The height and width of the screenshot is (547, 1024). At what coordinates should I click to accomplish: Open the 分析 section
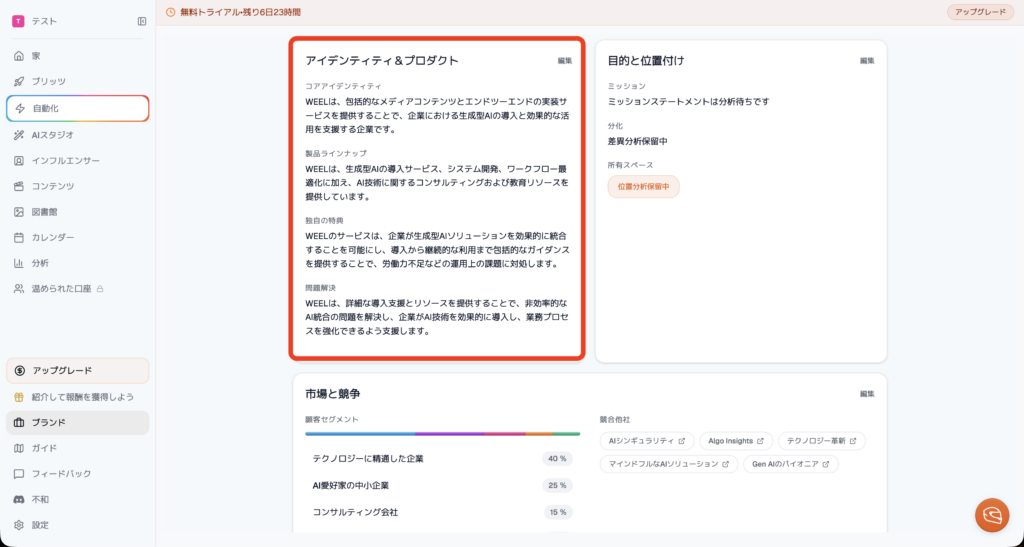click(x=78, y=263)
